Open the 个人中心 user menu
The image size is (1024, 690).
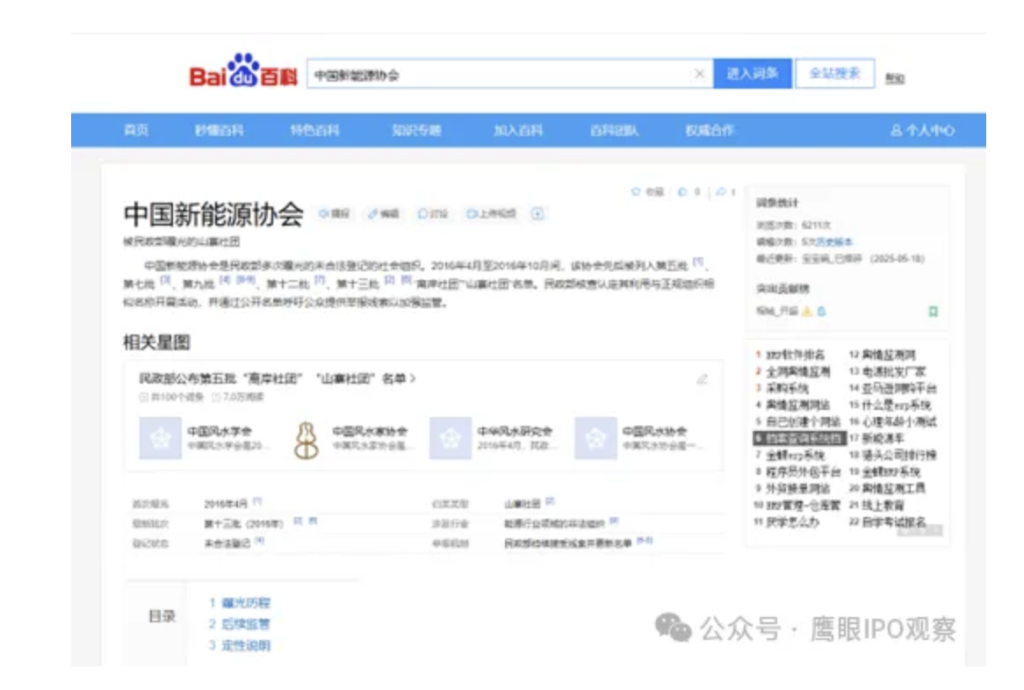(922, 130)
